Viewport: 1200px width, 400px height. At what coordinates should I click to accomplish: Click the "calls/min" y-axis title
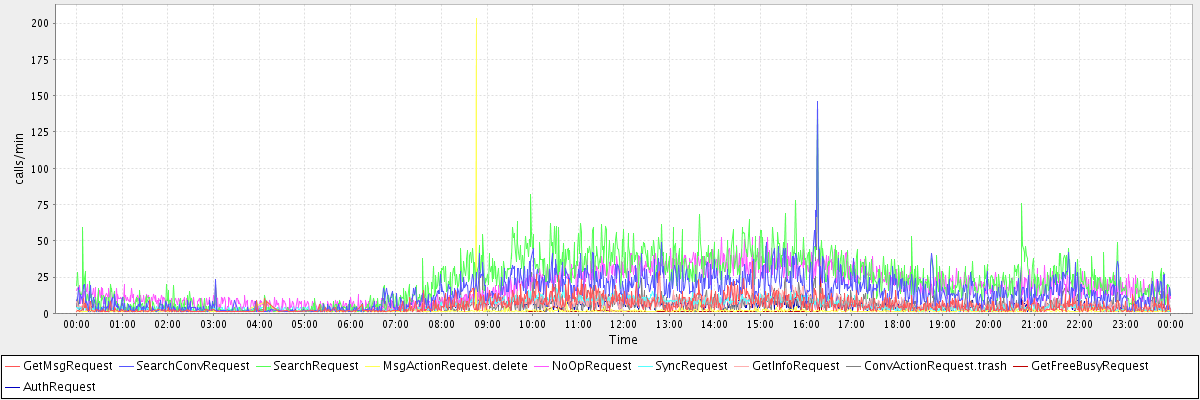(19, 159)
